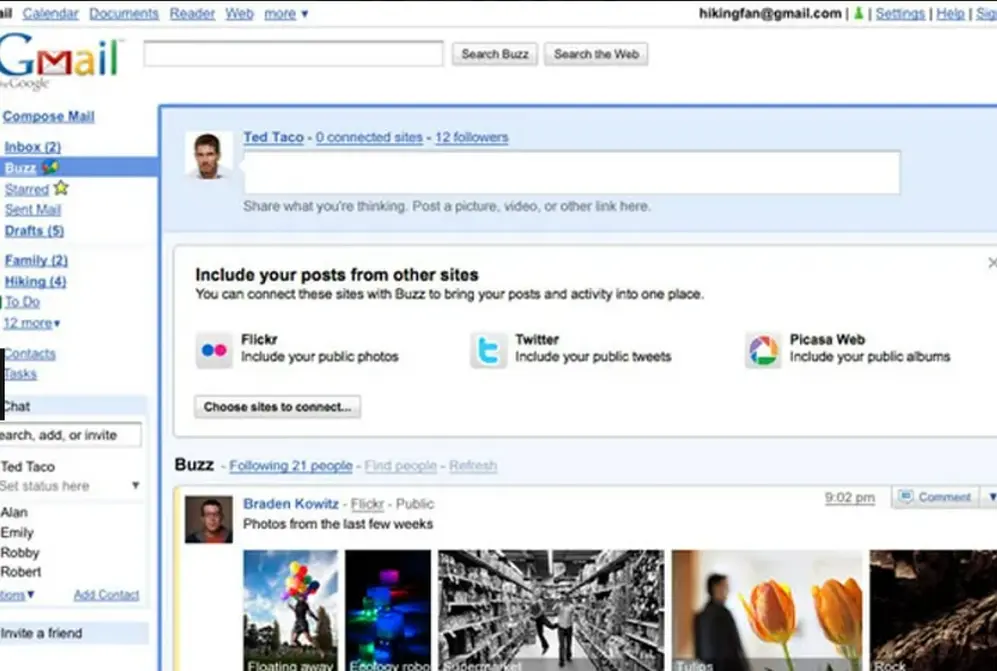Click chat contact Robby
The height and width of the screenshot is (671, 997).
pos(20,553)
